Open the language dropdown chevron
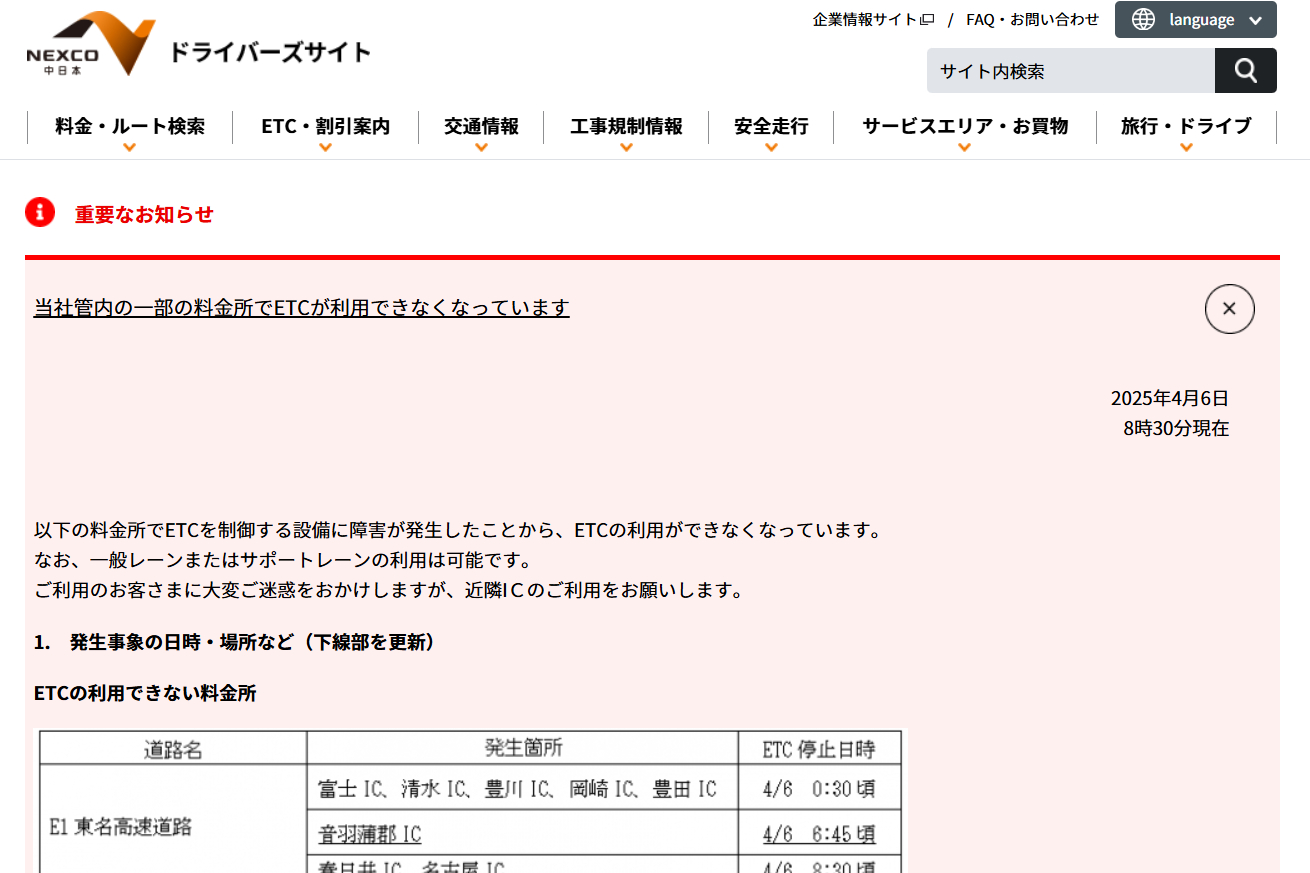 pos(1255,20)
